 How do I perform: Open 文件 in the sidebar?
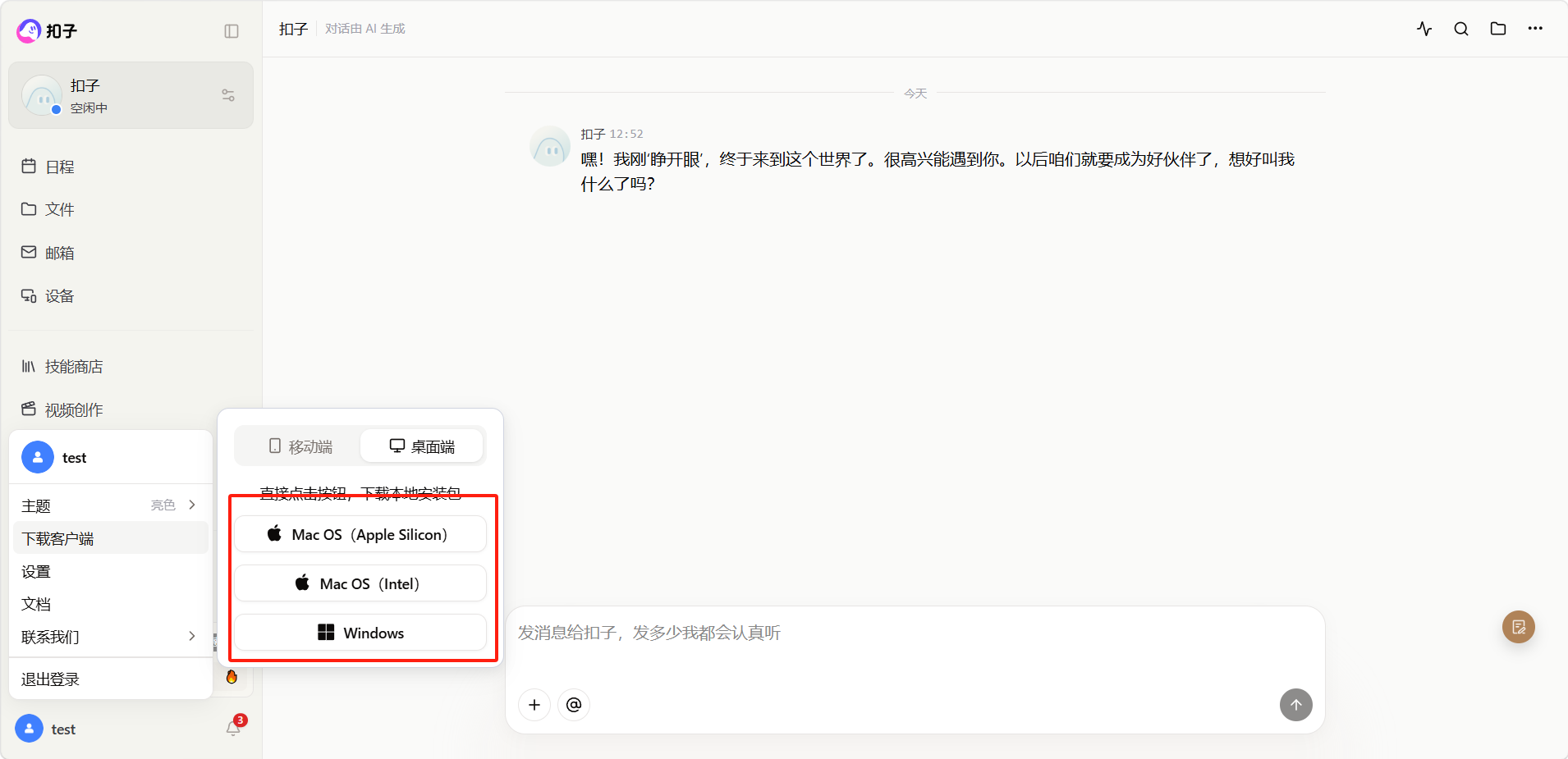click(x=131, y=209)
